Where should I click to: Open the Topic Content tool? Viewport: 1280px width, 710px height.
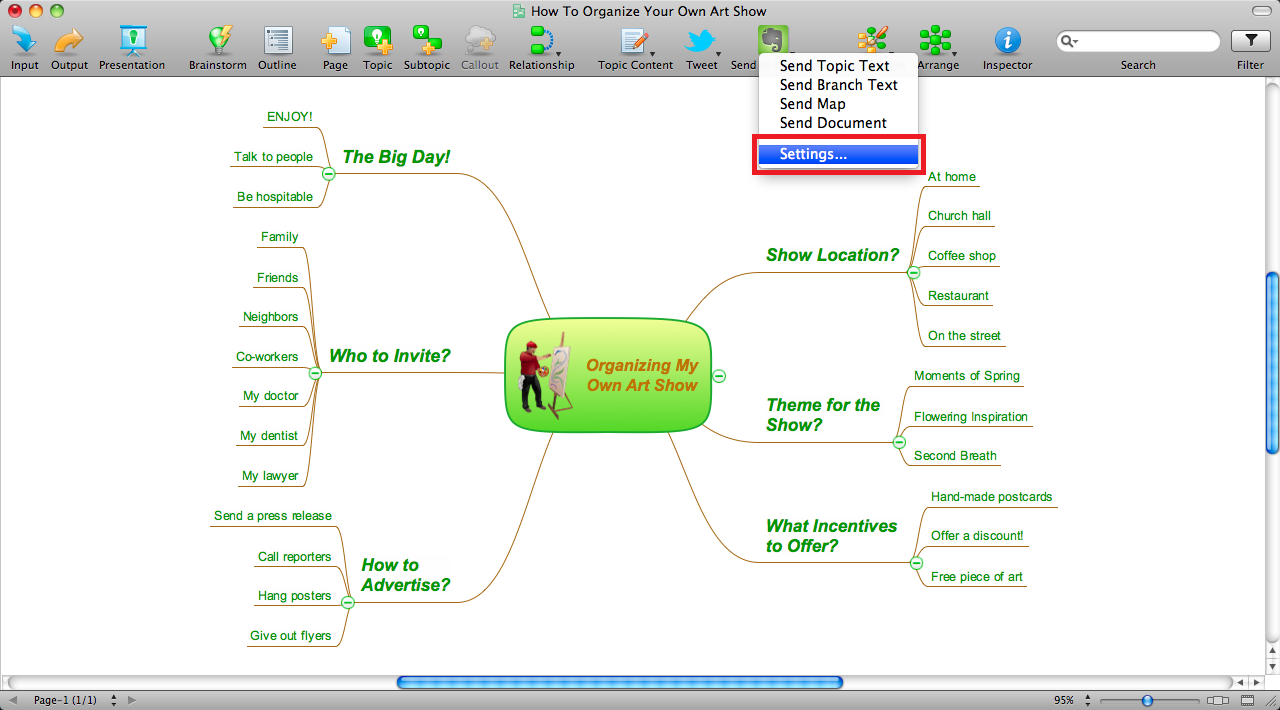[635, 41]
